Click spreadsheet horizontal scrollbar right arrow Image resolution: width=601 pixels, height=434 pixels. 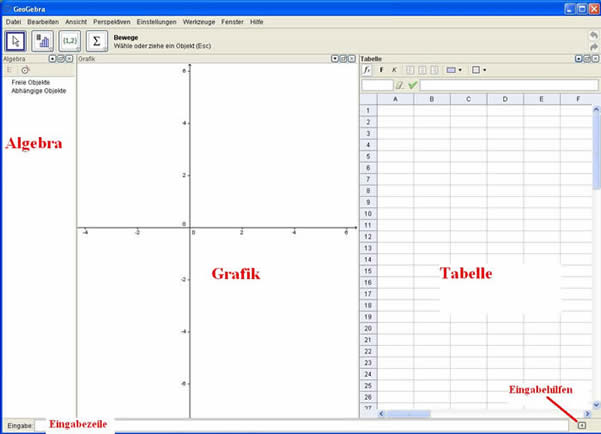[x=587, y=414]
